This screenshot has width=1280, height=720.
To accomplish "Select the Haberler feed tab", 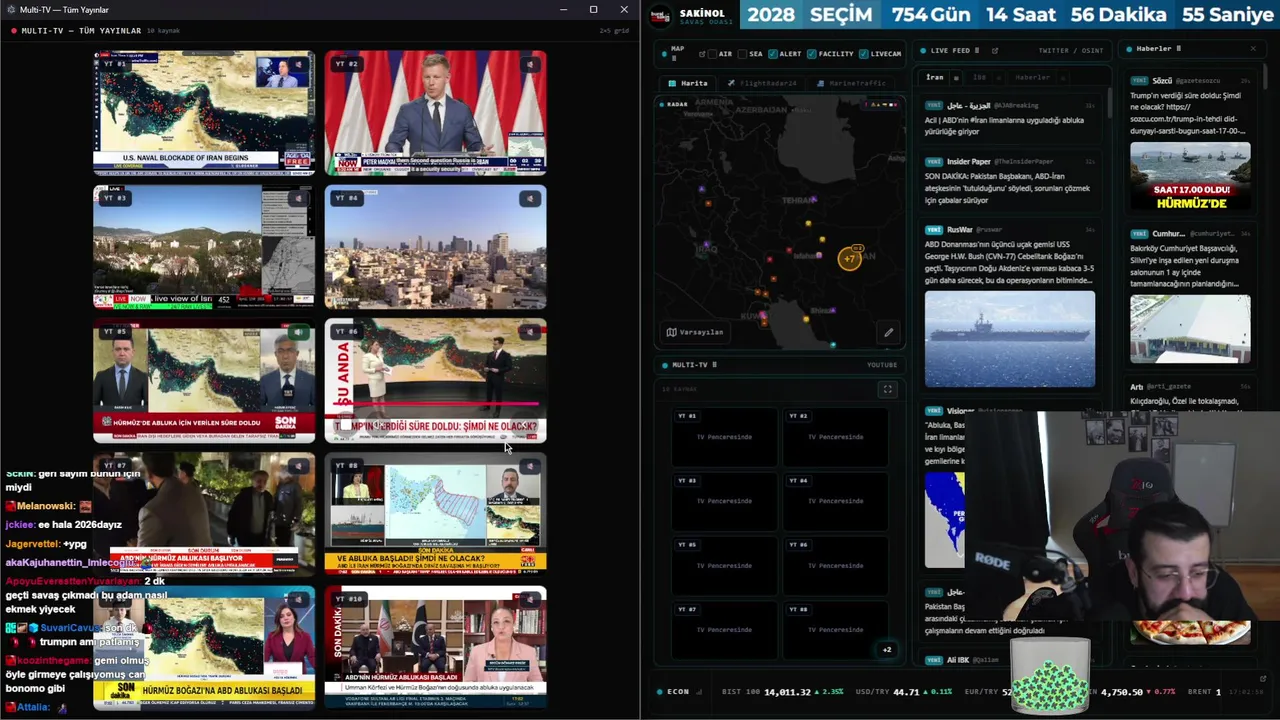I will pos(1032,77).
